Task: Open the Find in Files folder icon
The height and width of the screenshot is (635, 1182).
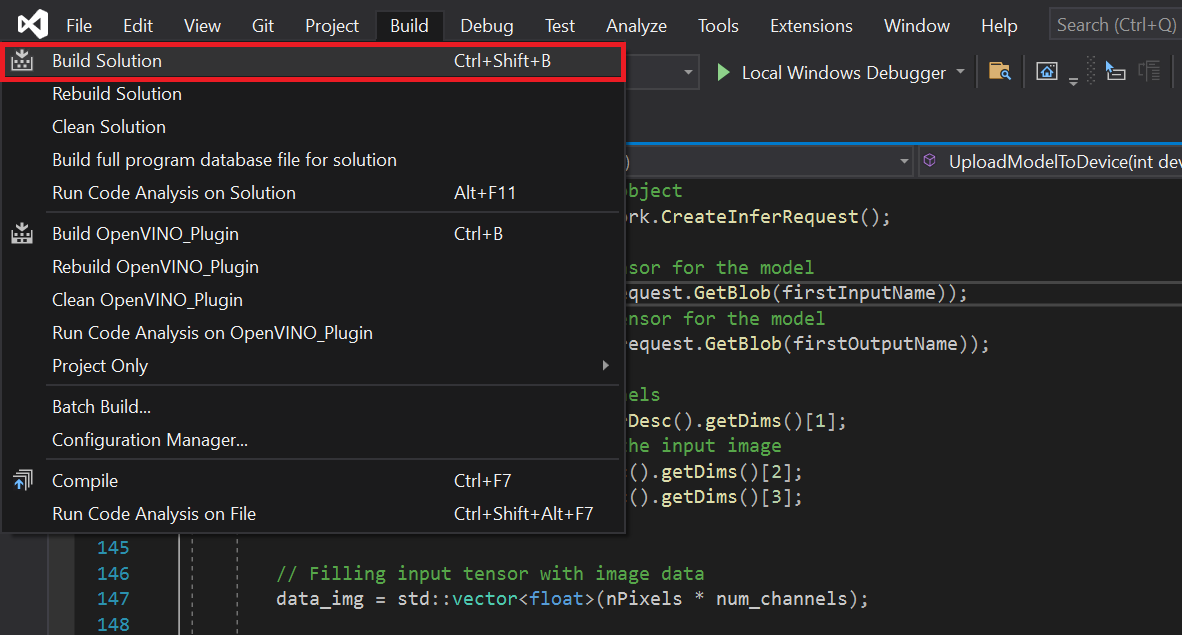Action: [998, 71]
